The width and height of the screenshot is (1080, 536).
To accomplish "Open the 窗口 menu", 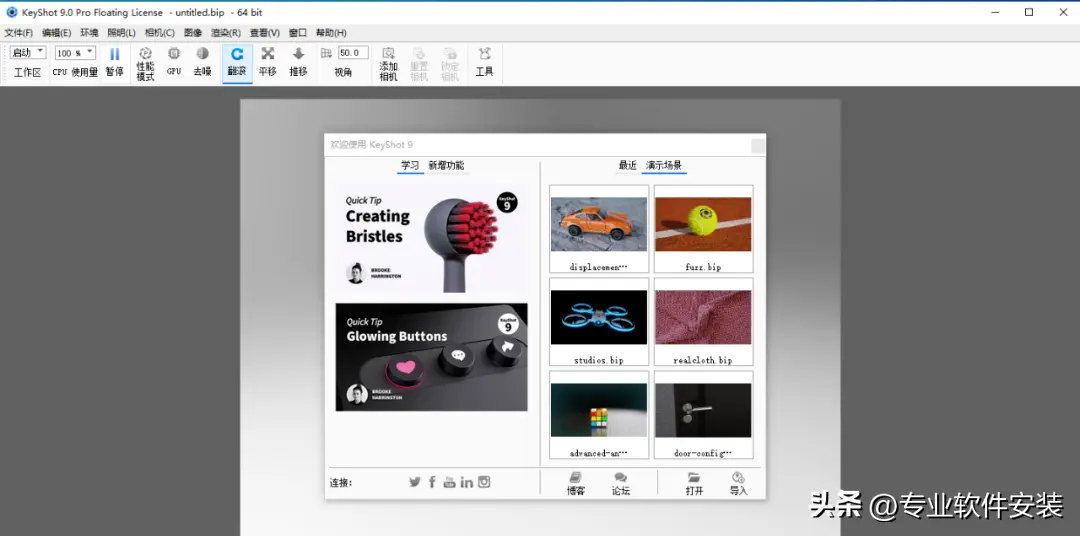I will (298, 33).
